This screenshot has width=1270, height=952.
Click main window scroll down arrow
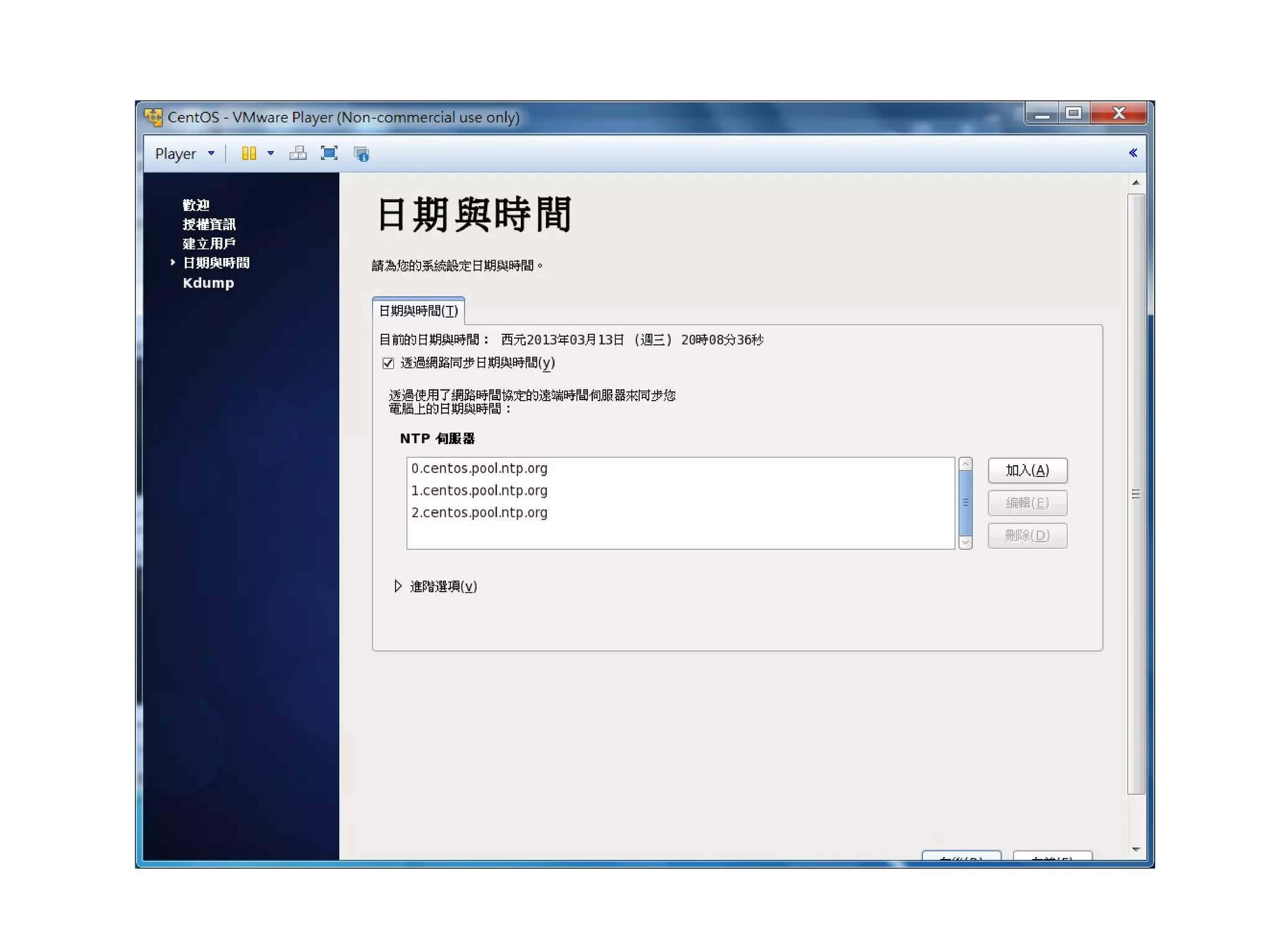[1135, 850]
